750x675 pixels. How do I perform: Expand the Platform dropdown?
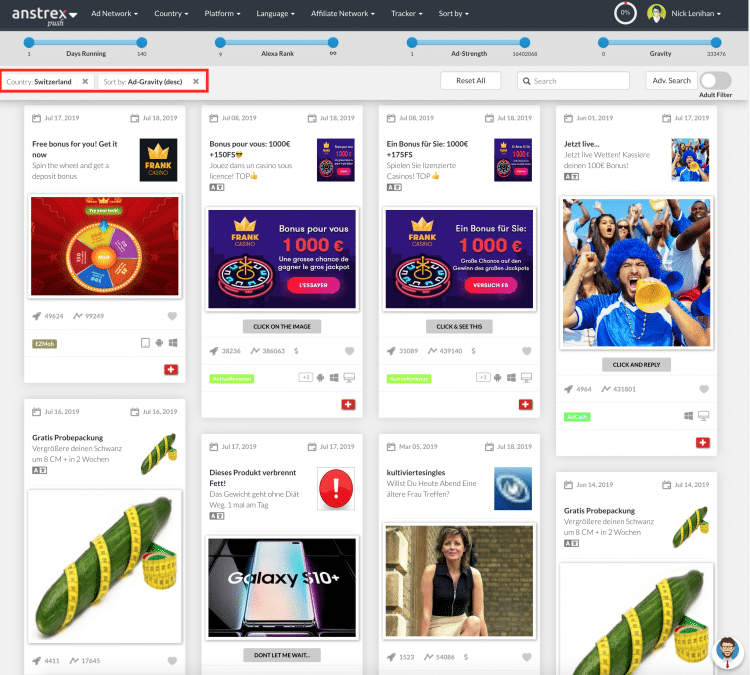coord(222,13)
